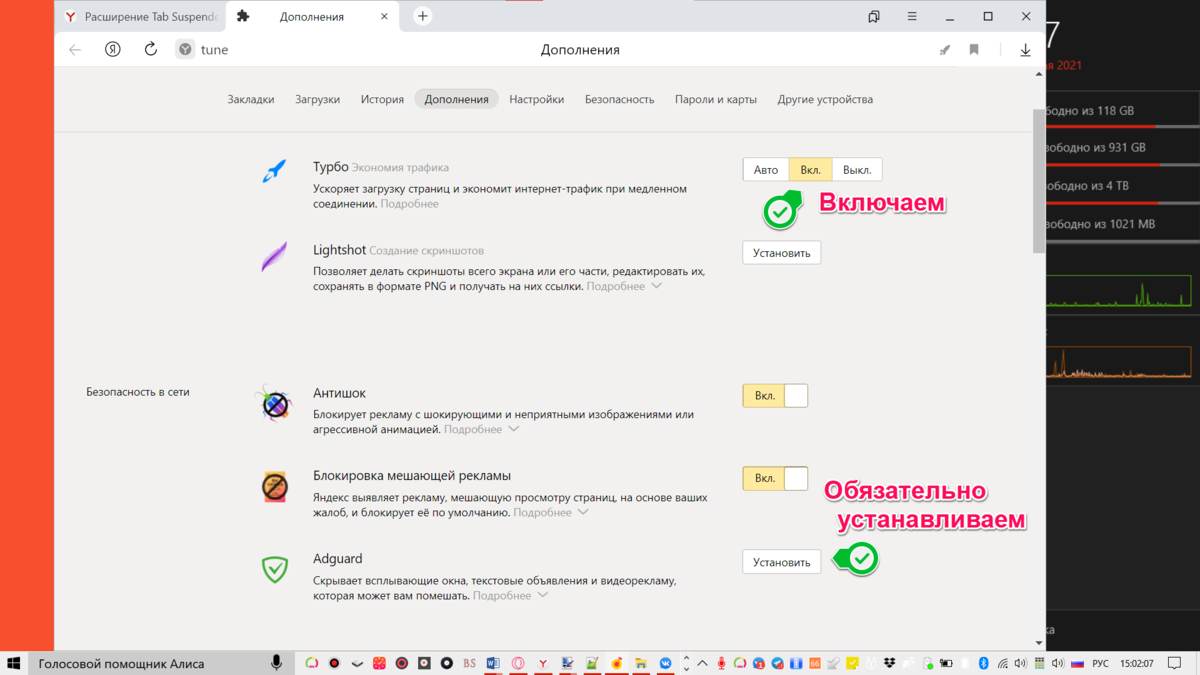
Task: Expand Антишок Подробнее chevron
Action: 513,429
